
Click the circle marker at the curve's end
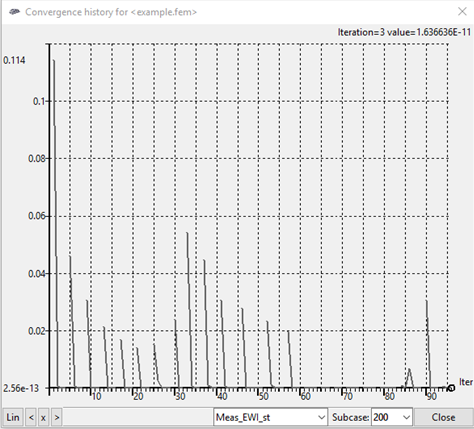tap(451, 388)
